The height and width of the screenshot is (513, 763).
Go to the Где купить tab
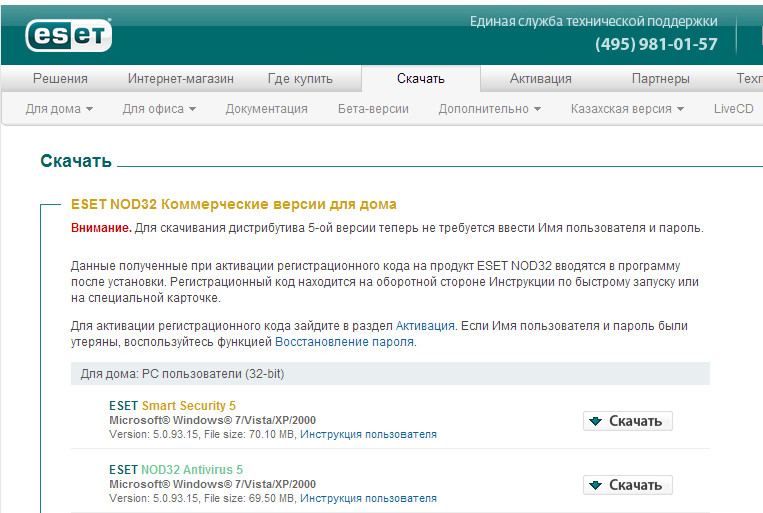(x=300, y=78)
